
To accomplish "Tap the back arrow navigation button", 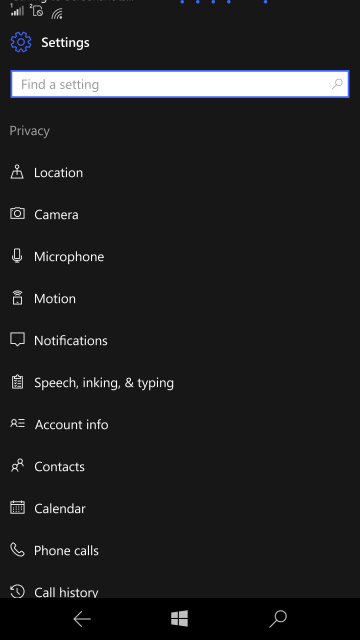I will pyautogui.click(x=82, y=619).
